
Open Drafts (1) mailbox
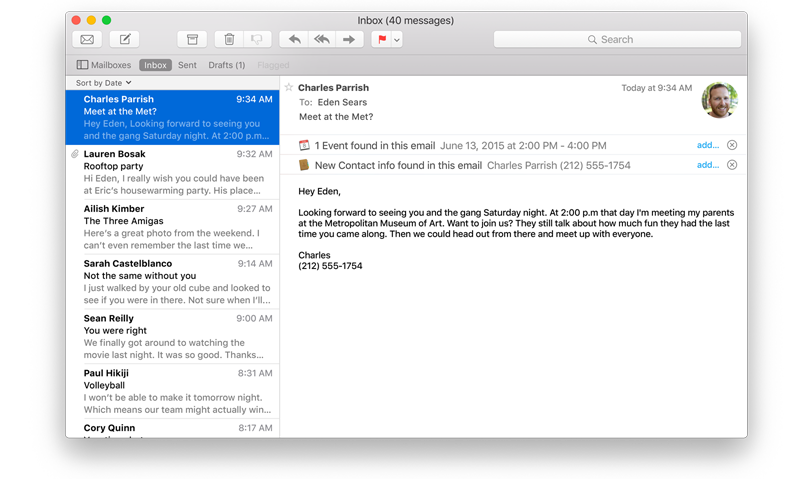(226, 65)
